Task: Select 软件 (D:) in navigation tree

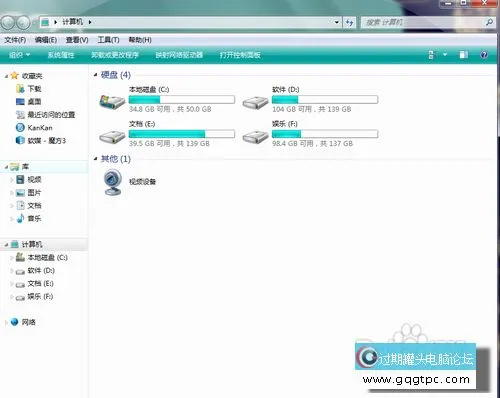Action: pyautogui.click(x=35, y=270)
